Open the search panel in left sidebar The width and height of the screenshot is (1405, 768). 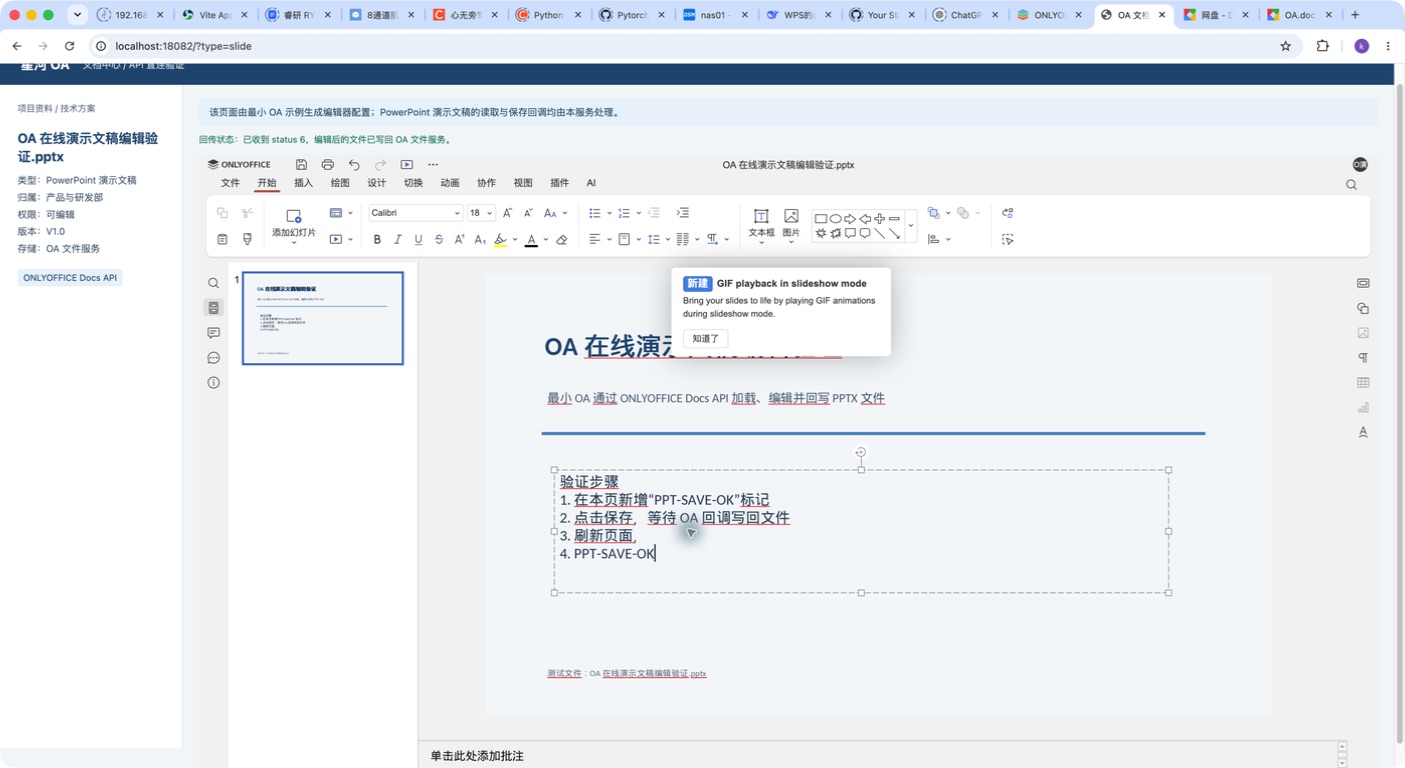click(214, 283)
